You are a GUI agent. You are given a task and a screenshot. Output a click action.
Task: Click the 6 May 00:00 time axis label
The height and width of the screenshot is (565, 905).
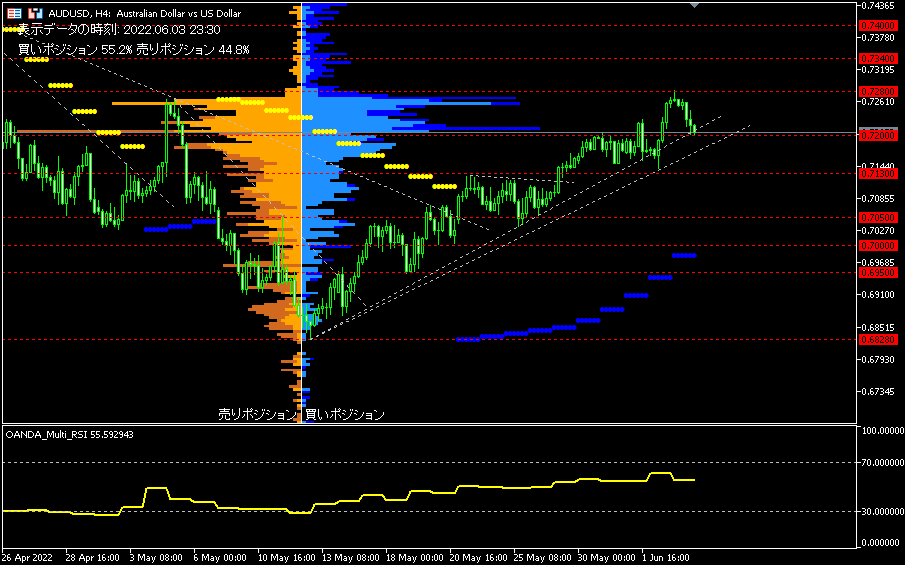[220, 557]
